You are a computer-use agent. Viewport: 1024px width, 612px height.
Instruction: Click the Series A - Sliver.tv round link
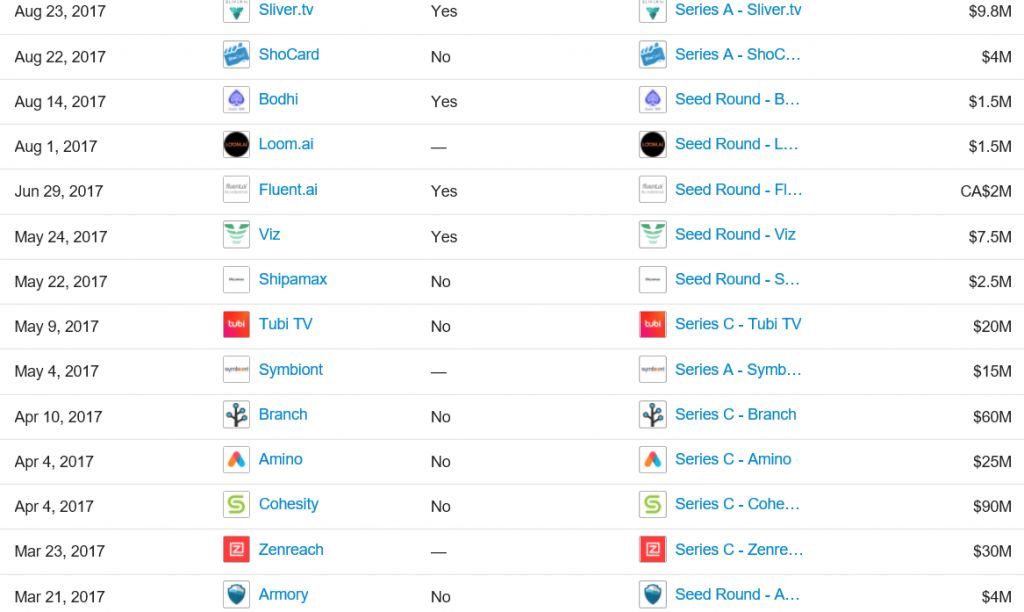pos(738,10)
